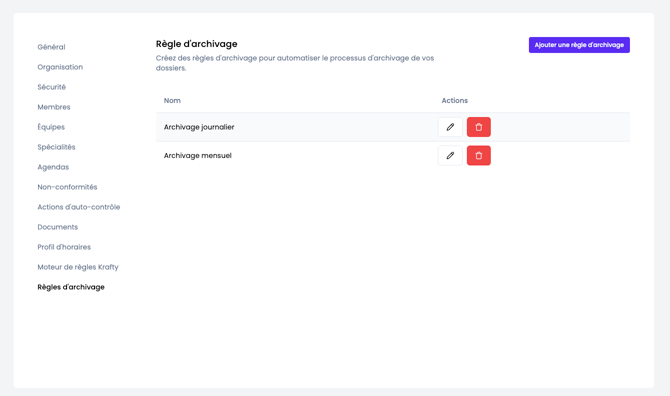Viewport: 670px width, 396px height.
Task: Open the Organisation settings section
Action: pyautogui.click(x=60, y=67)
